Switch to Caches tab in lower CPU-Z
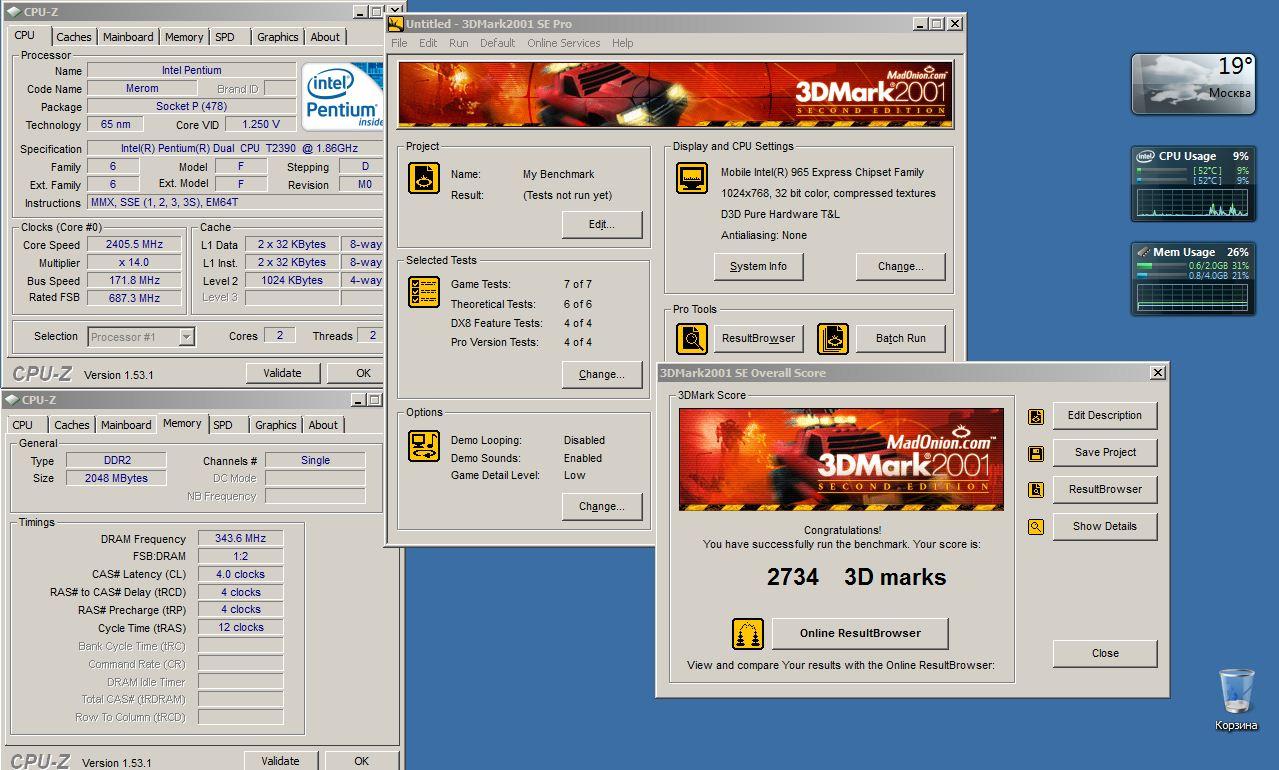This screenshot has width=1279, height=770. point(71,425)
